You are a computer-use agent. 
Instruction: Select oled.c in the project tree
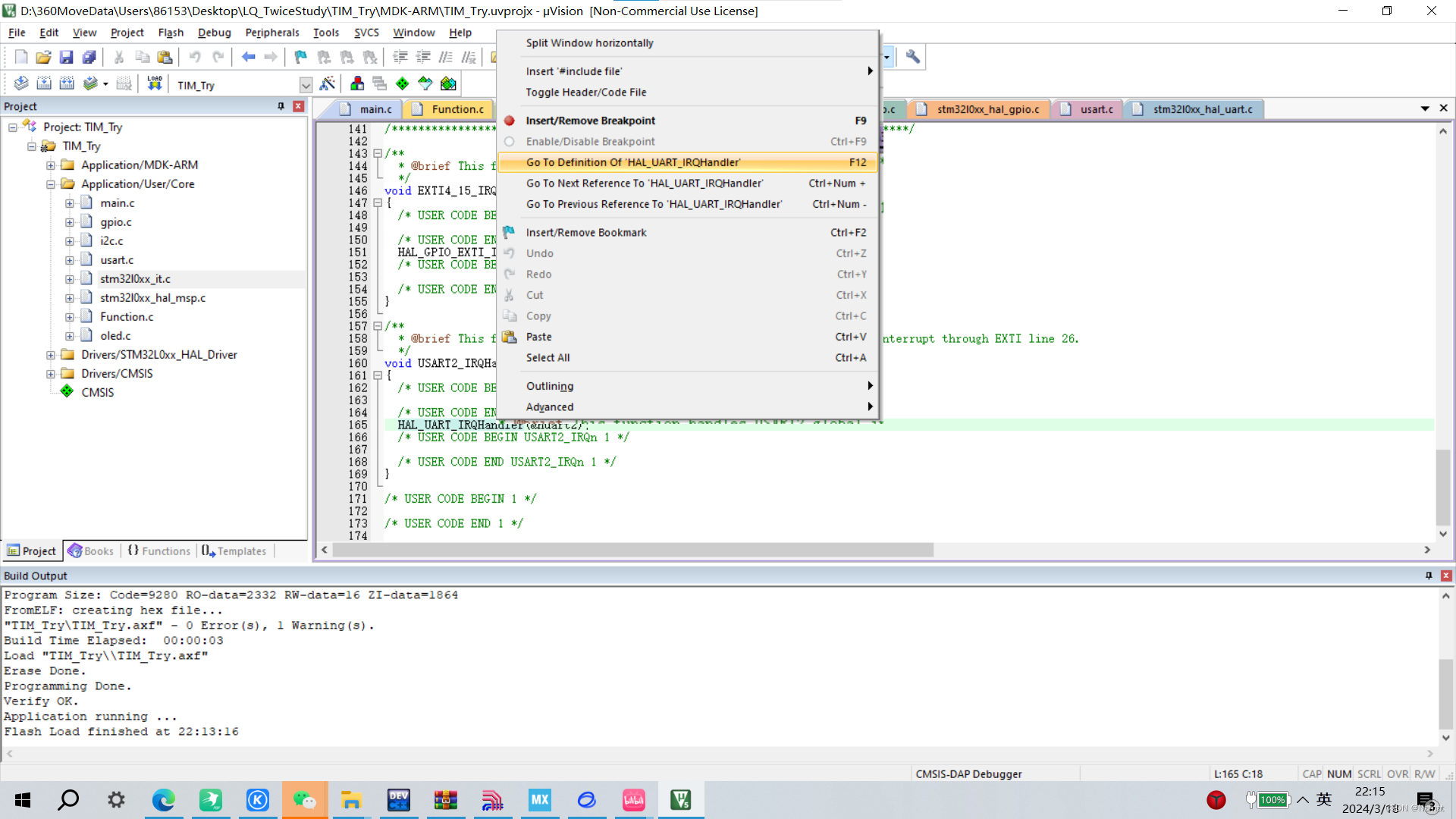[115, 336]
